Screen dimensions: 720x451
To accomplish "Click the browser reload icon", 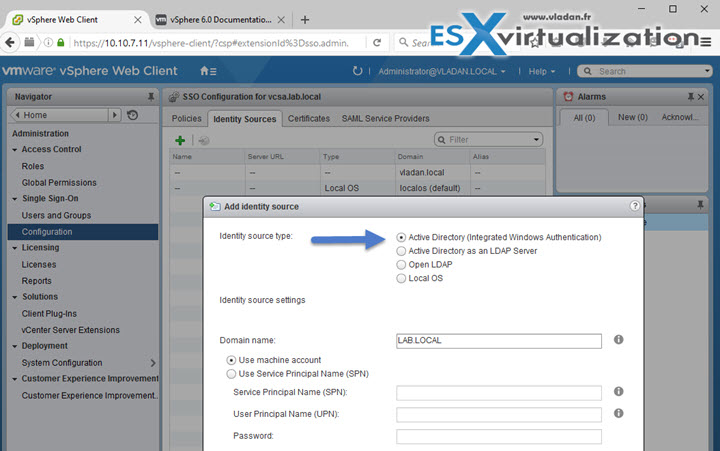I will click(x=377, y=43).
